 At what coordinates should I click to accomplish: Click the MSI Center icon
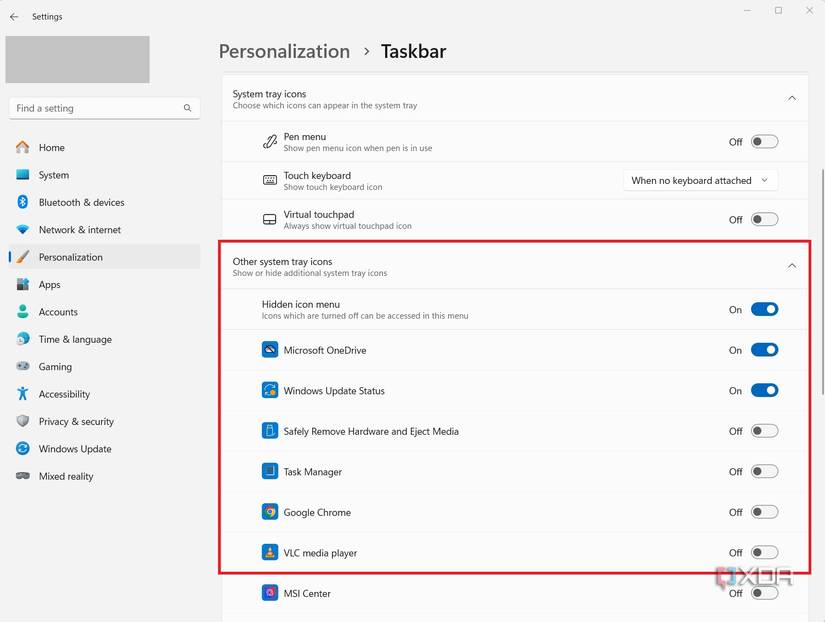pos(270,593)
